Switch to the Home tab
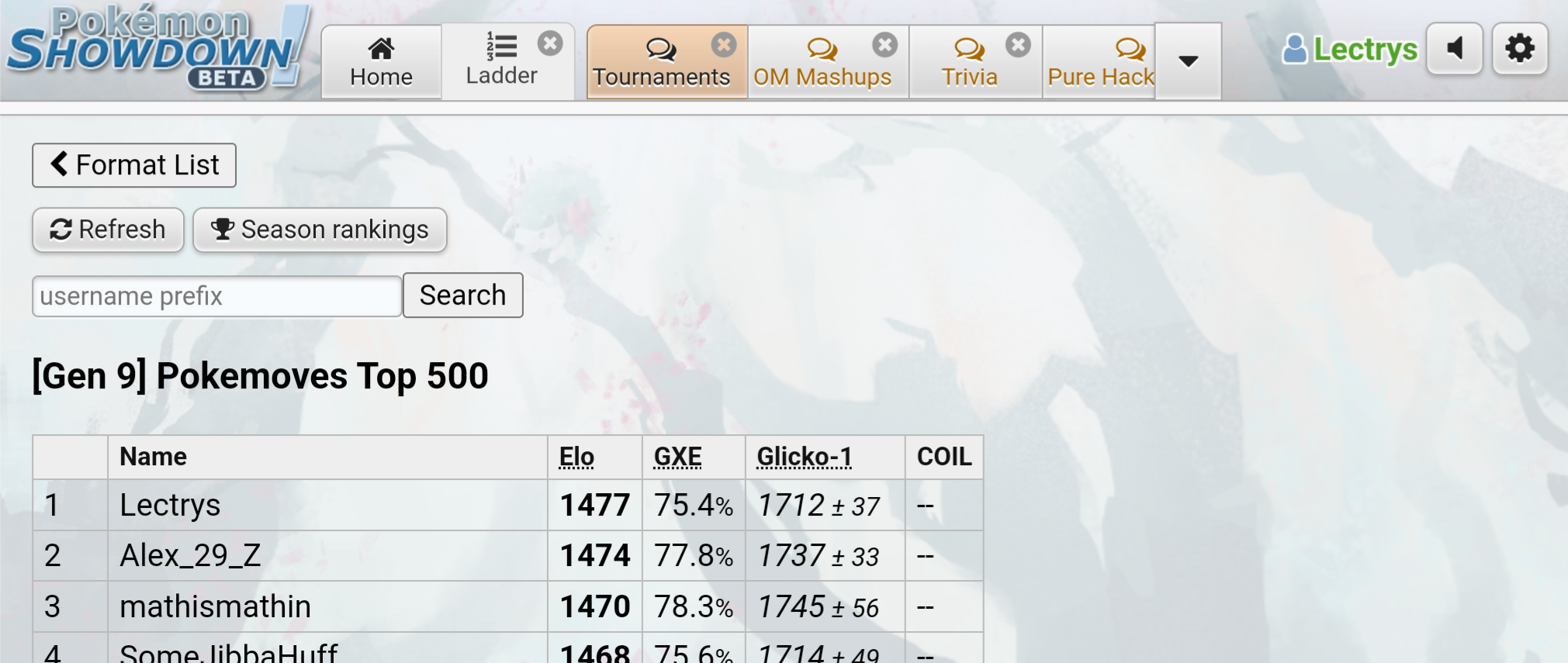Viewport: 1568px width, 663px height. point(381,62)
